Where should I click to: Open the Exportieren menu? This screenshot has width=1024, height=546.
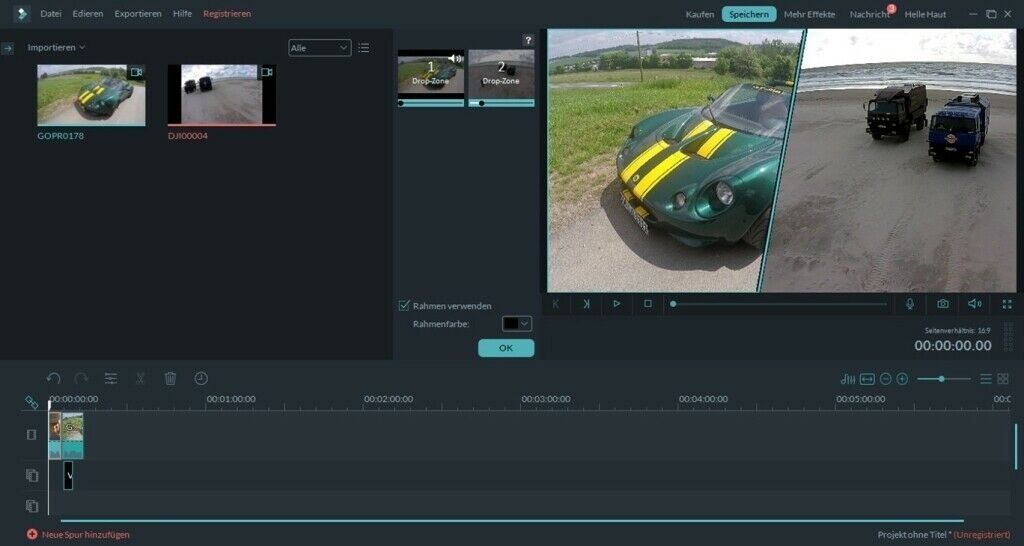[x=138, y=14]
